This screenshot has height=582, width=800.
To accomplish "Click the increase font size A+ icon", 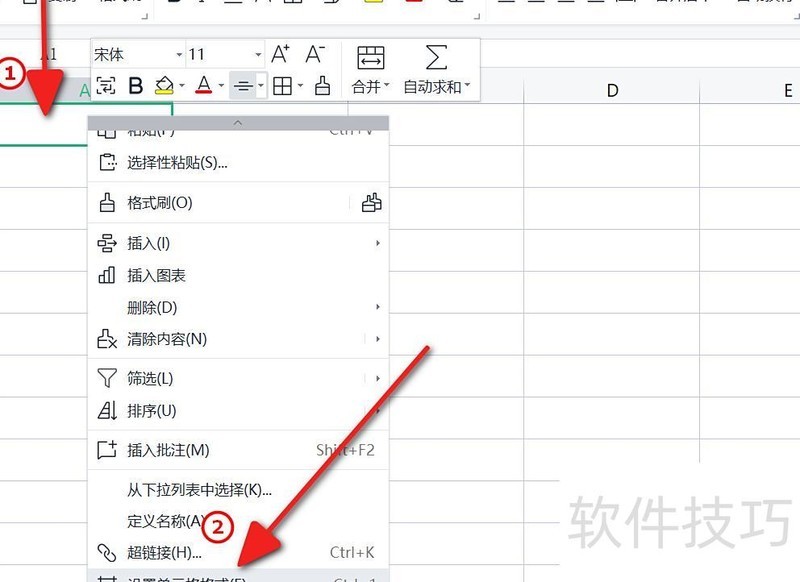I will [280, 54].
